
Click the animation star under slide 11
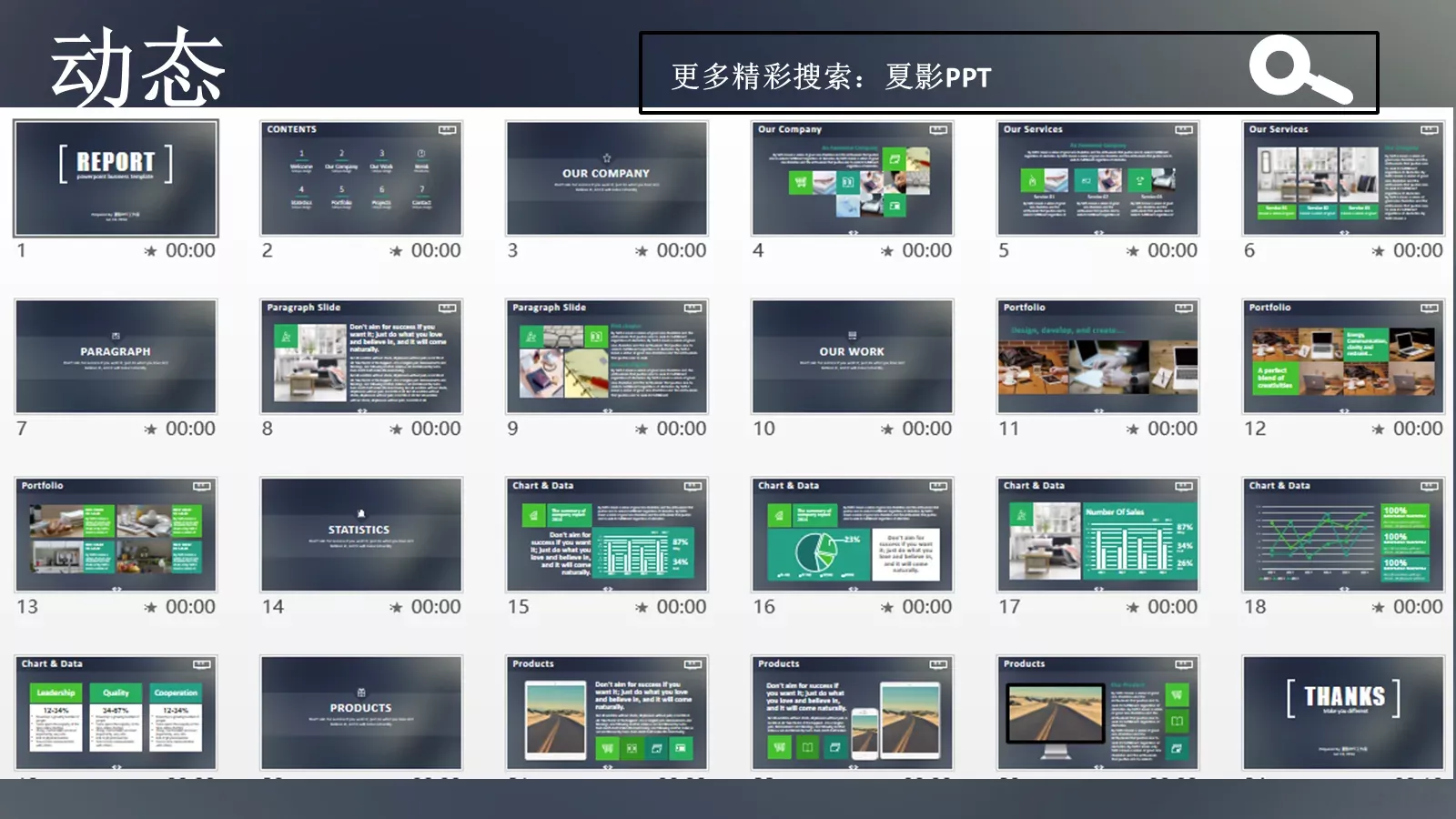pyautogui.click(x=1133, y=430)
